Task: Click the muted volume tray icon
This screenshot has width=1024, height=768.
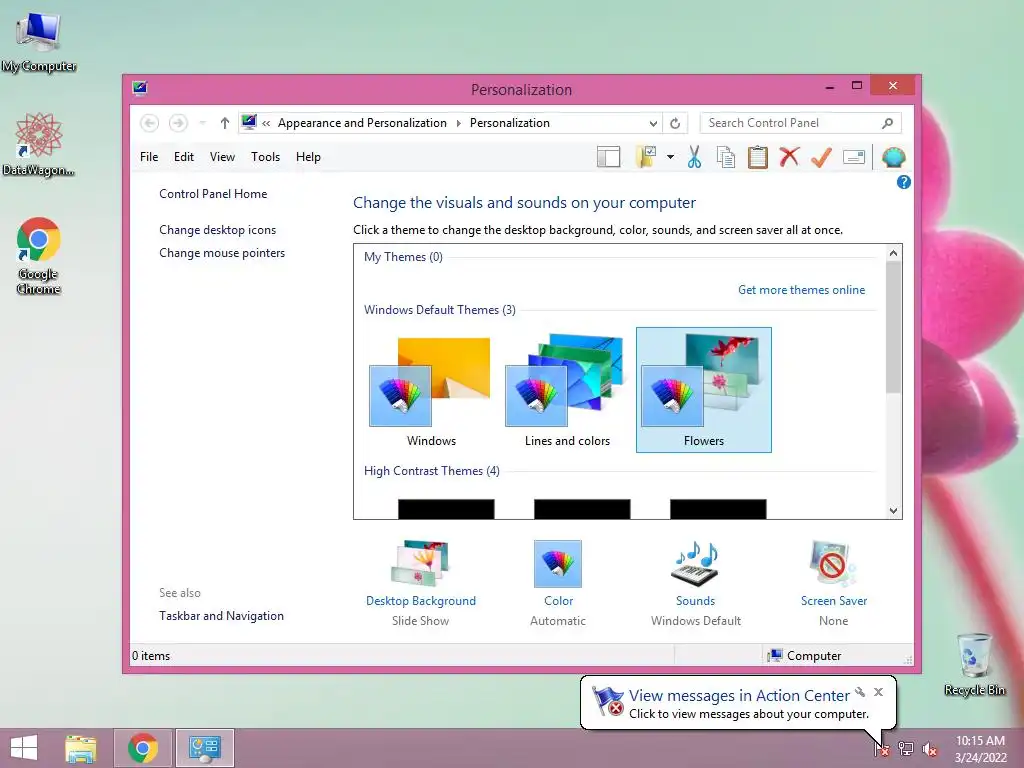Action: (x=930, y=750)
